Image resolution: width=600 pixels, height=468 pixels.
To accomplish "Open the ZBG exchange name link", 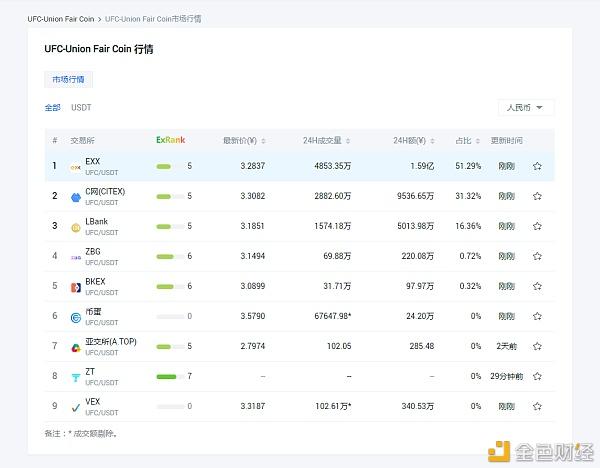I will (93, 251).
